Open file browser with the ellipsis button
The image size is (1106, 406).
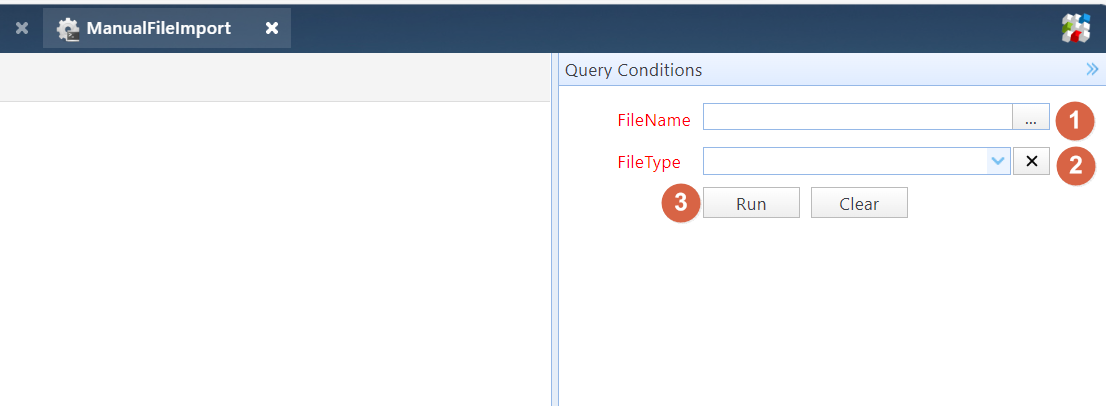[x=1031, y=117]
